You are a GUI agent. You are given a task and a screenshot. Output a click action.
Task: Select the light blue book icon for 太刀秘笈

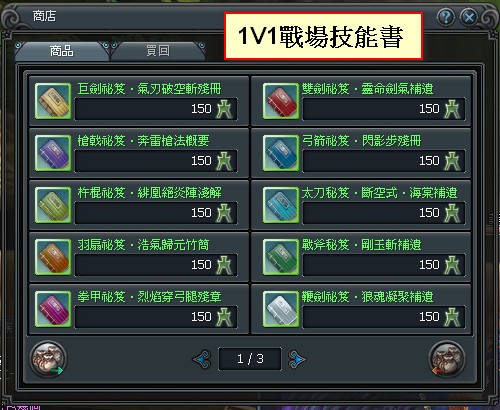coord(281,205)
